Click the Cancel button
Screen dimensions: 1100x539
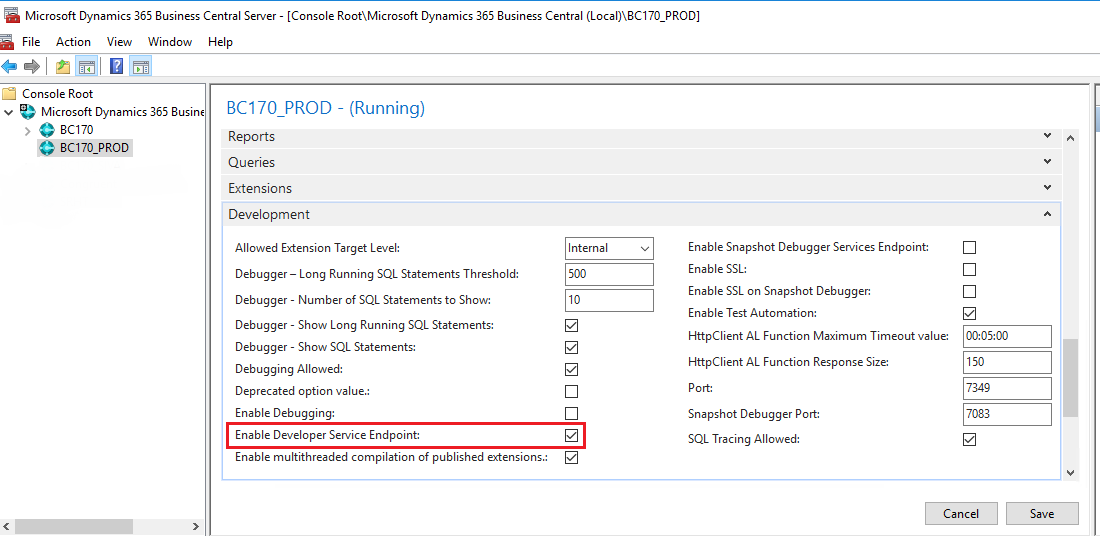coord(961,514)
